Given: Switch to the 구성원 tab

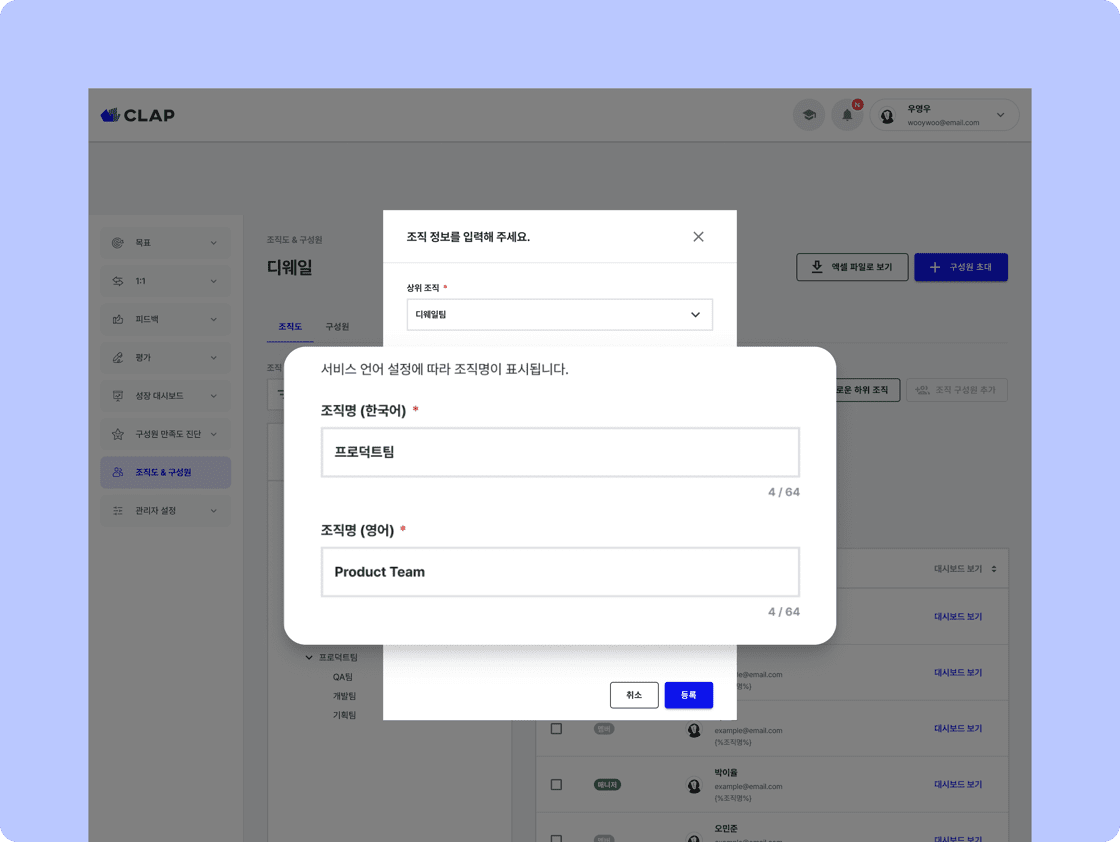Looking at the screenshot, I should [337, 326].
